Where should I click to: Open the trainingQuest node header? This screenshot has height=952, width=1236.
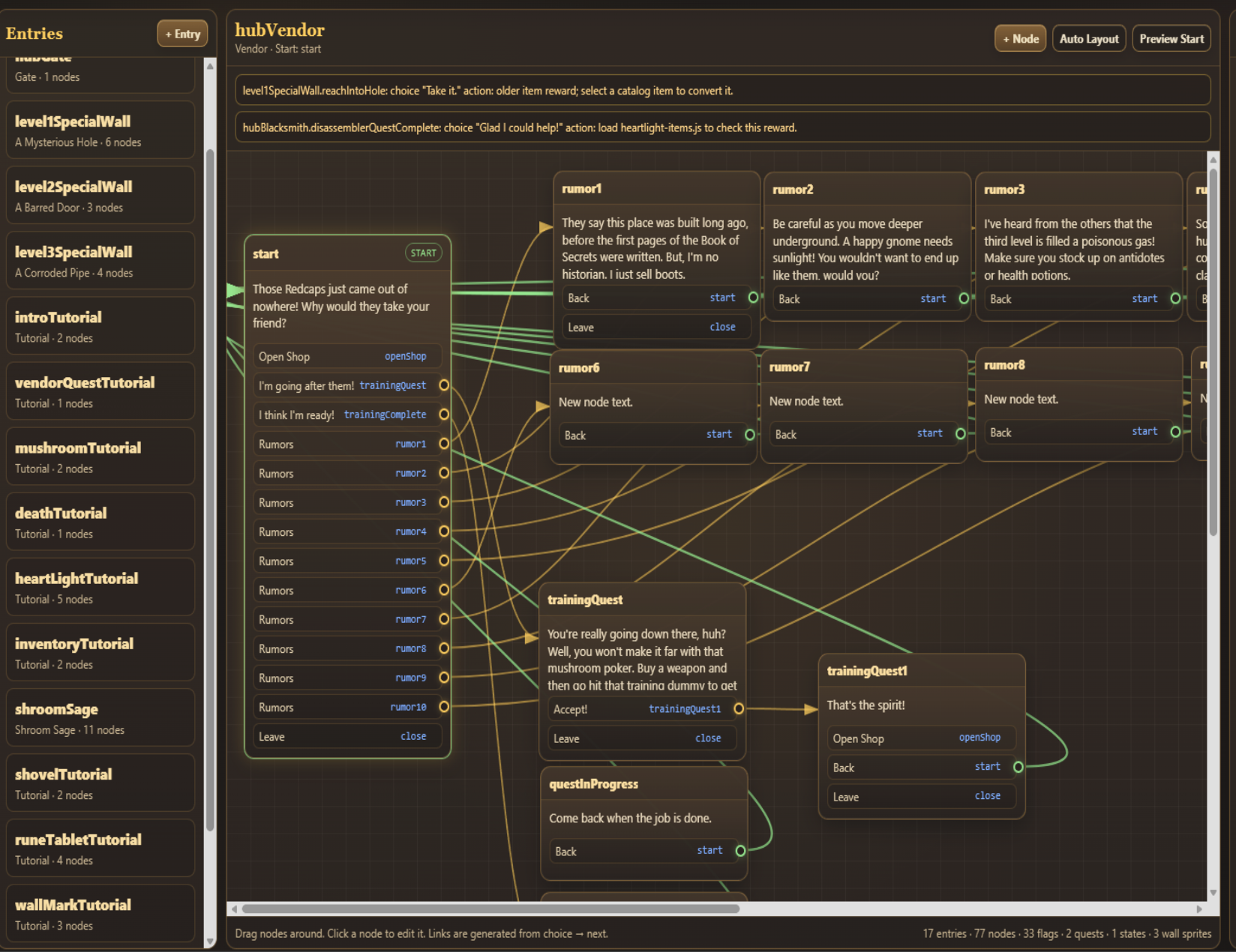[643, 600]
